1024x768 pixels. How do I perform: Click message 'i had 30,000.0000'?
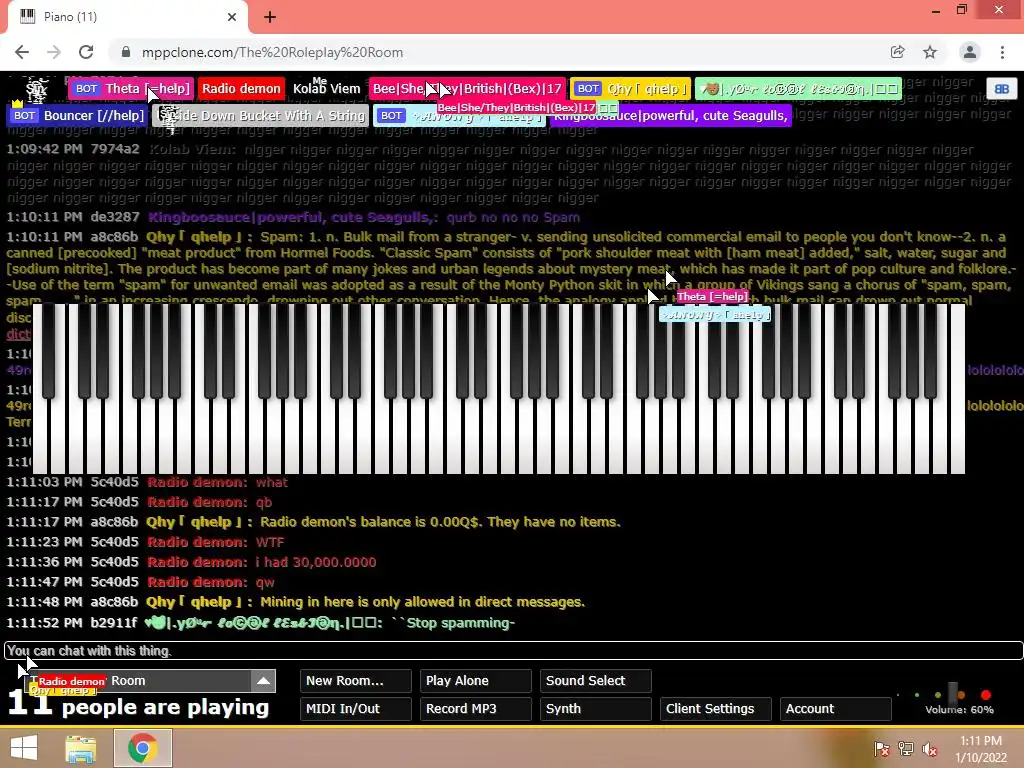(315, 562)
